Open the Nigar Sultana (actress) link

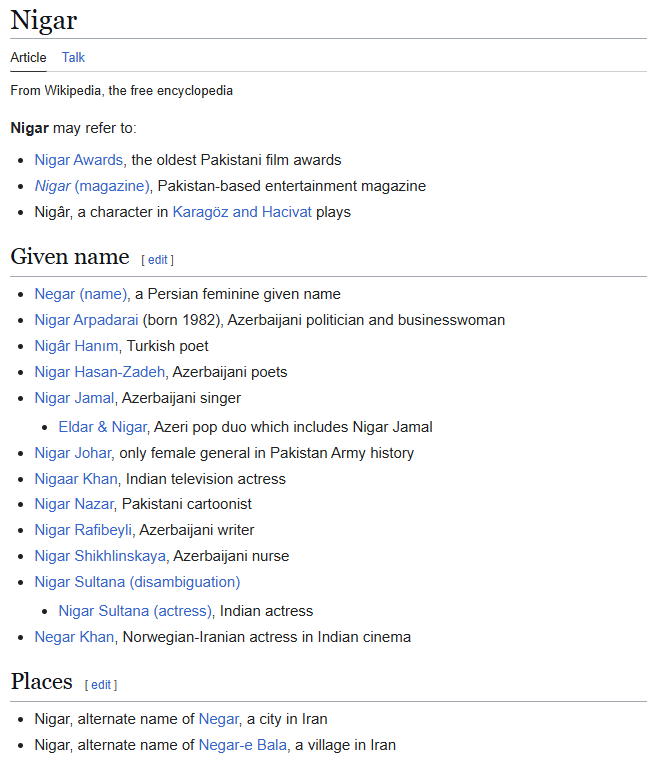coord(135,611)
